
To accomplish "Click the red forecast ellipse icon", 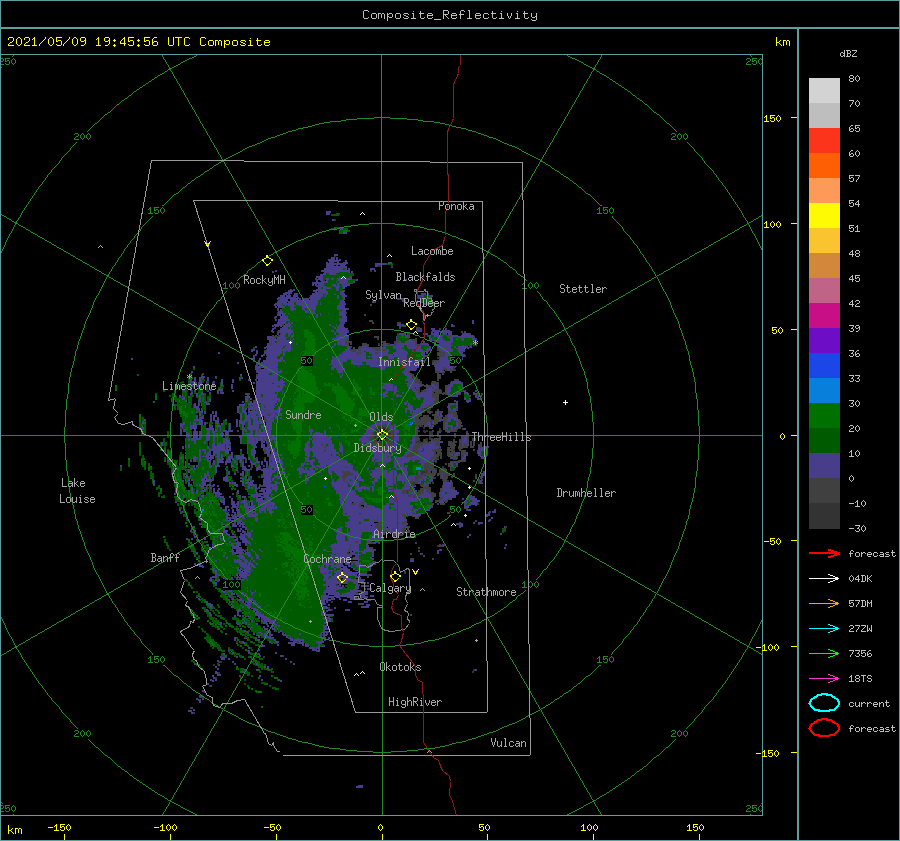I will pyautogui.click(x=824, y=728).
